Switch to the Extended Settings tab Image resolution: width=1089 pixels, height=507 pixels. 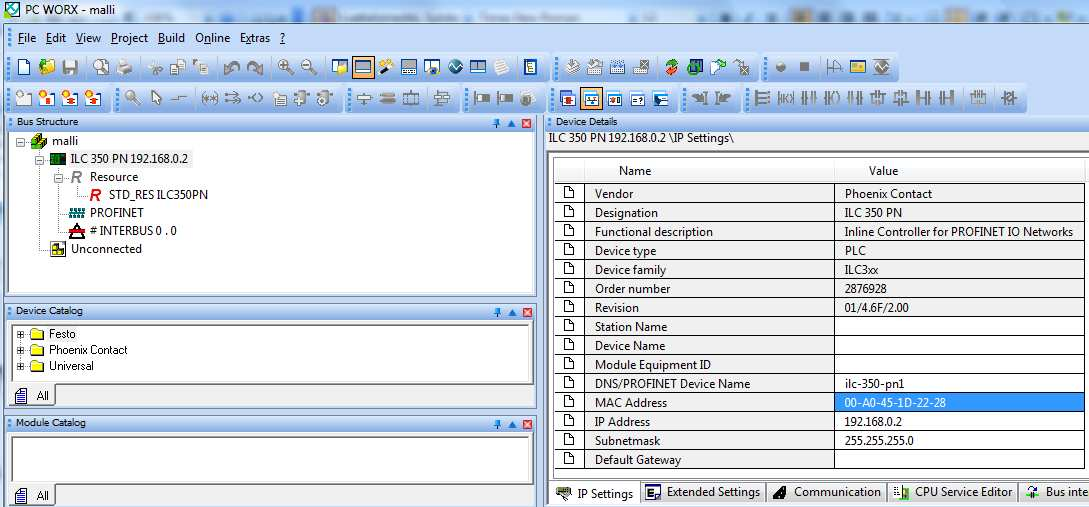[x=703, y=492]
